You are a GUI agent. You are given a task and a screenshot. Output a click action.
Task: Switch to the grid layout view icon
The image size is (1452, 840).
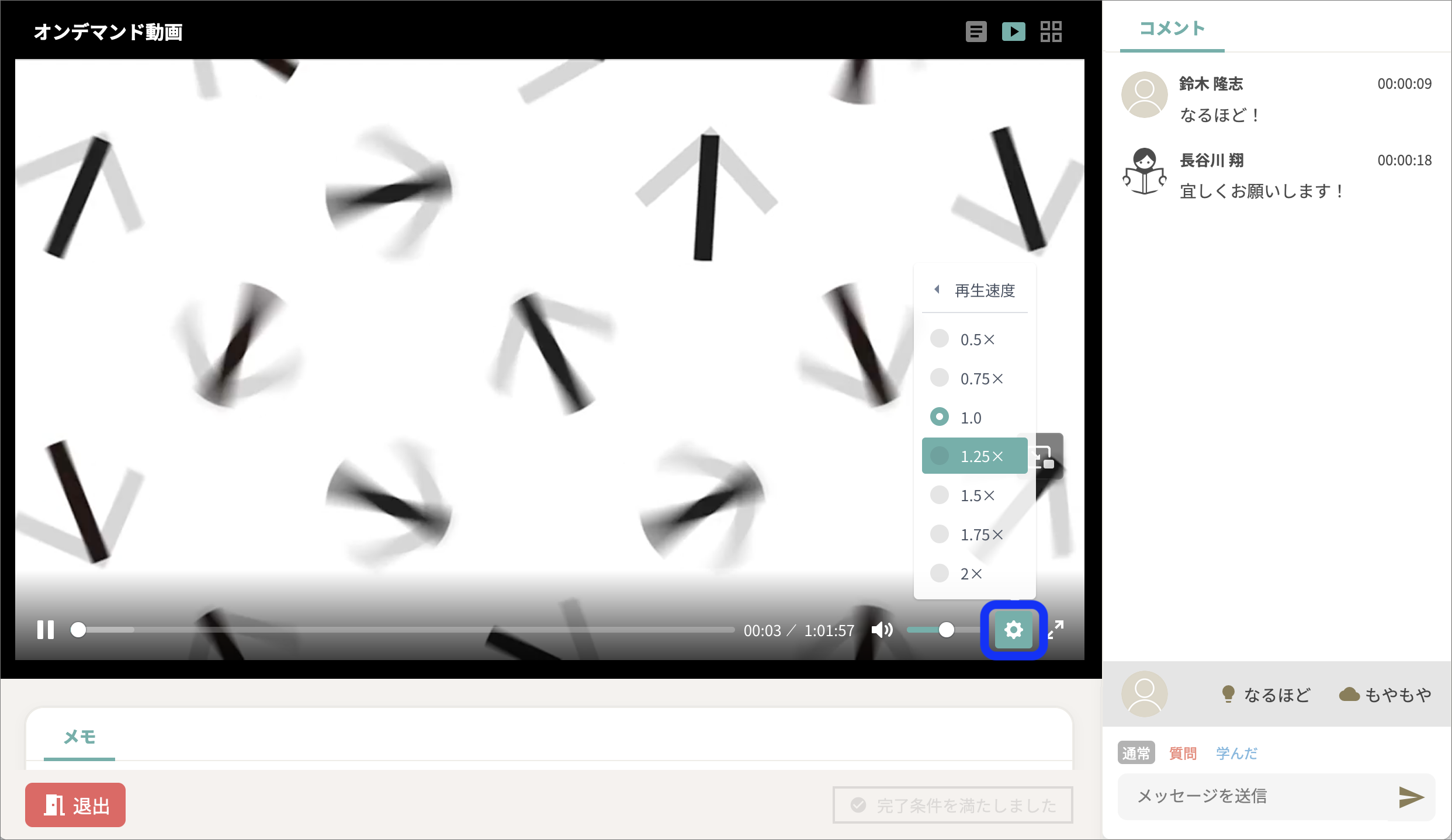click(1051, 32)
